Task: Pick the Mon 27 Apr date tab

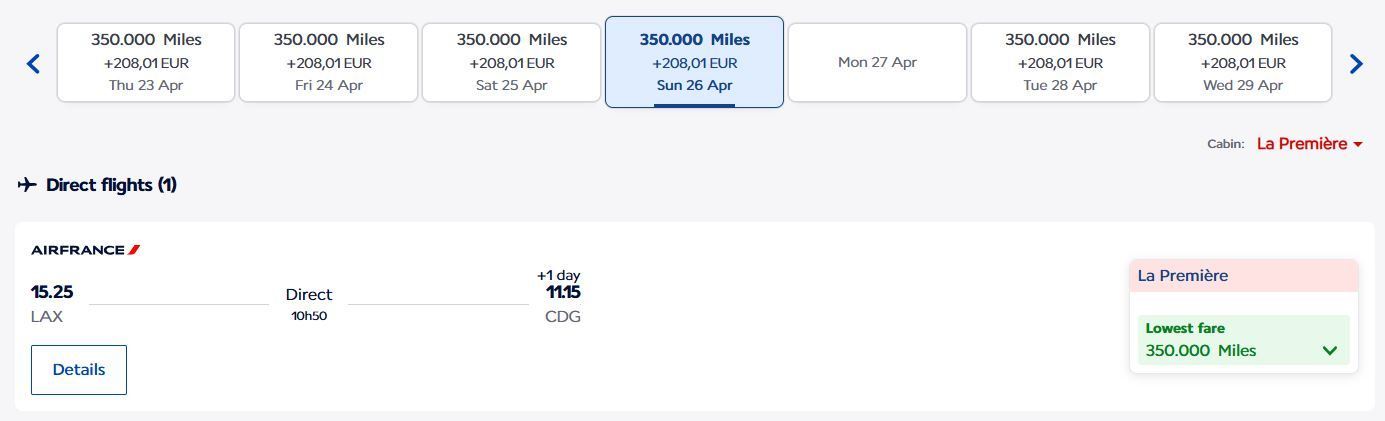Action: (877, 62)
